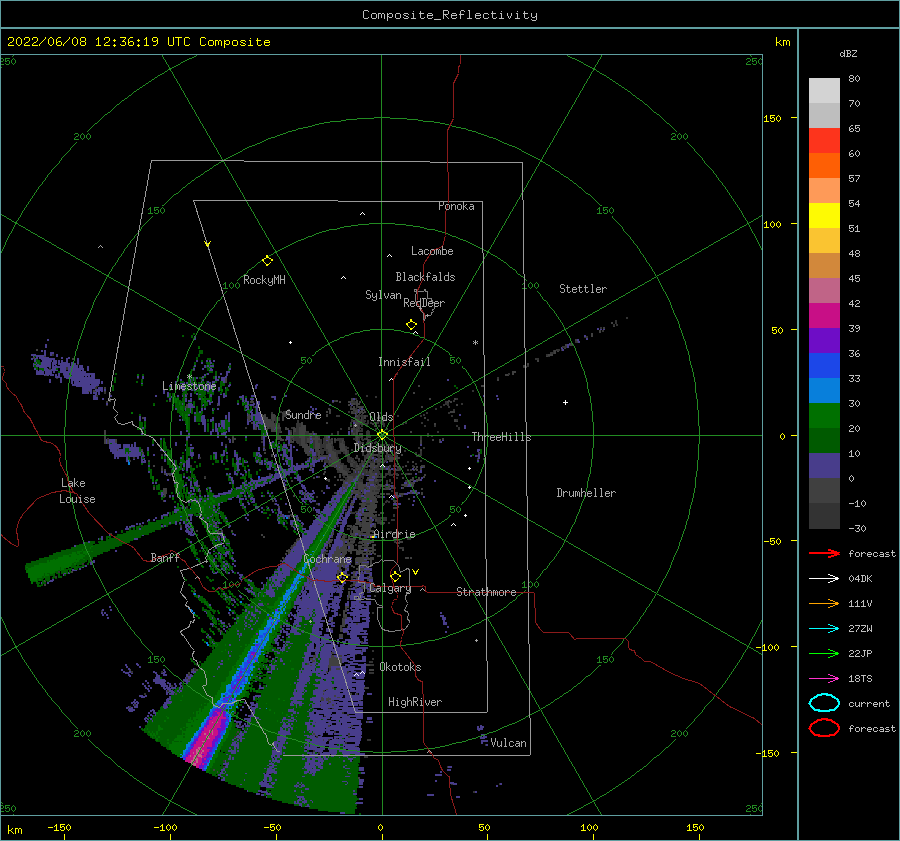Screen dimensions: 900x841
Task: Select the 33 dBZ light blue swatch
Action: tap(824, 390)
